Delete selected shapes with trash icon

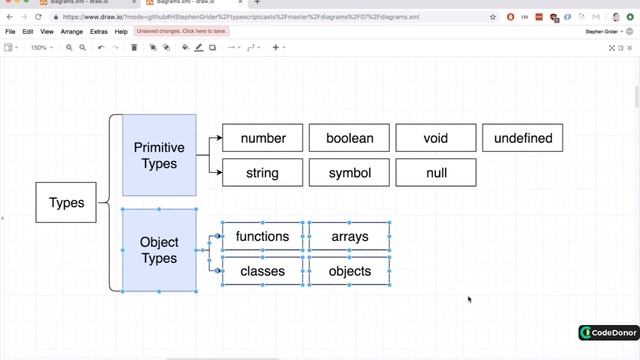[x=134, y=48]
